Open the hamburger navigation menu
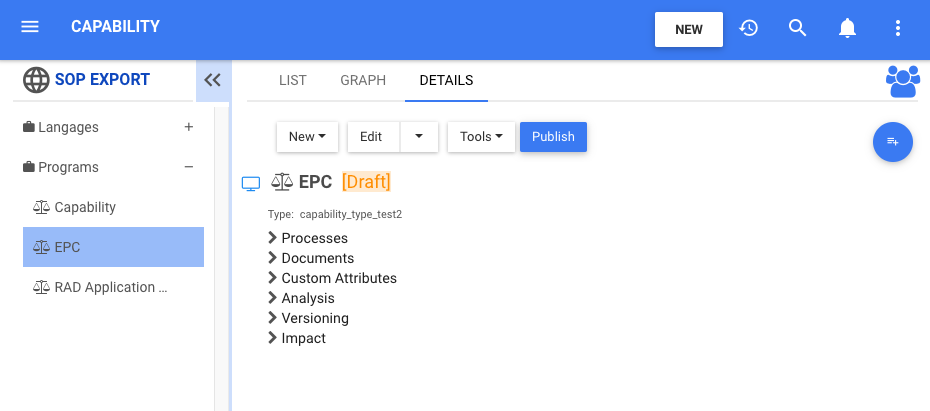This screenshot has width=930, height=411. (x=30, y=27)
